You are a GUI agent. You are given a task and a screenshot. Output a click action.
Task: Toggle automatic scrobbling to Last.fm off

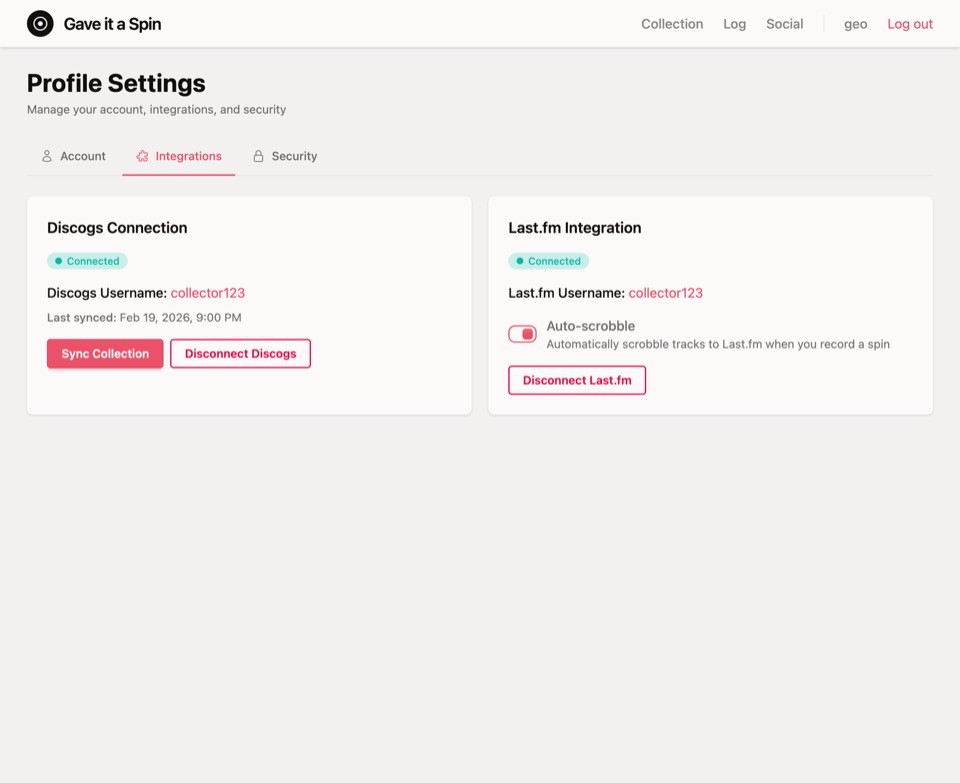click(521, 333)
